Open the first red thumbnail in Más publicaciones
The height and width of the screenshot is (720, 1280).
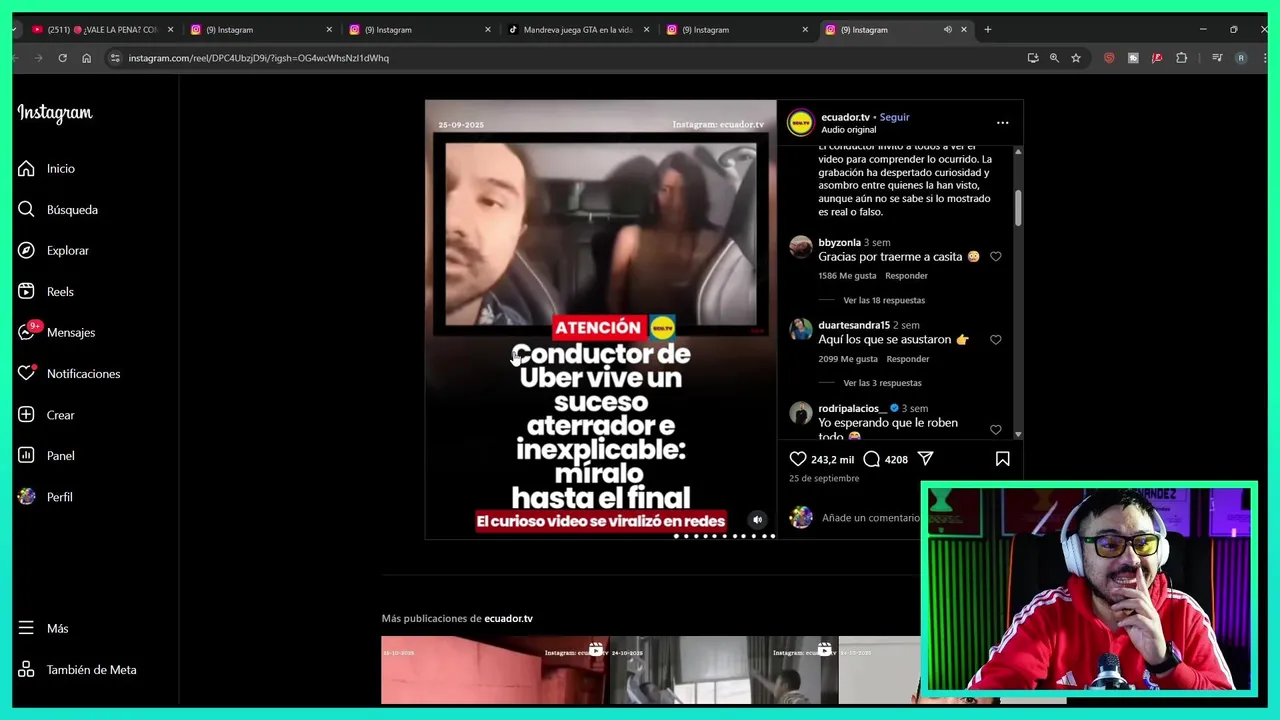[494, 670]
